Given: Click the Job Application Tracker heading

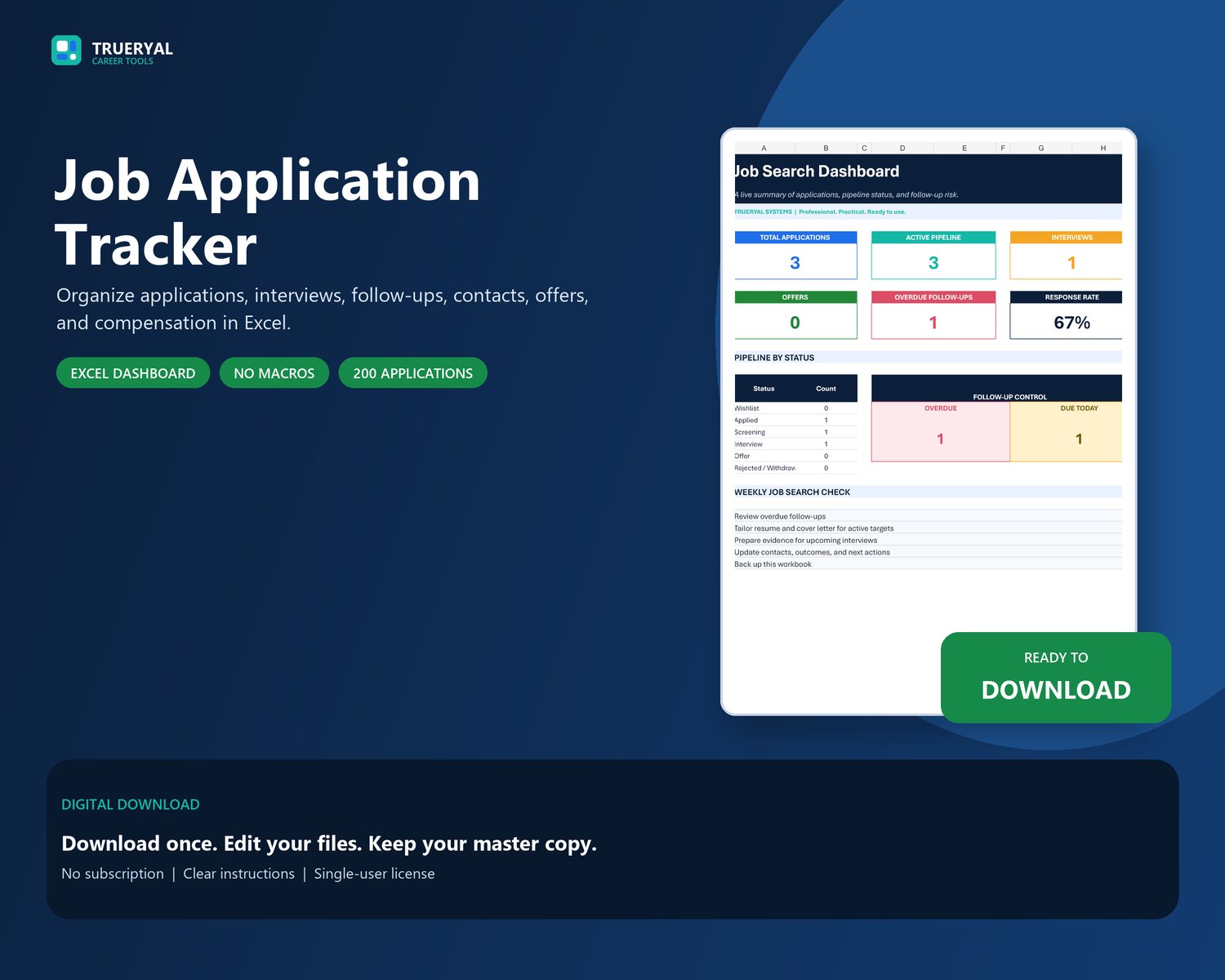Looking at the screenshot, I should [267, 212].
